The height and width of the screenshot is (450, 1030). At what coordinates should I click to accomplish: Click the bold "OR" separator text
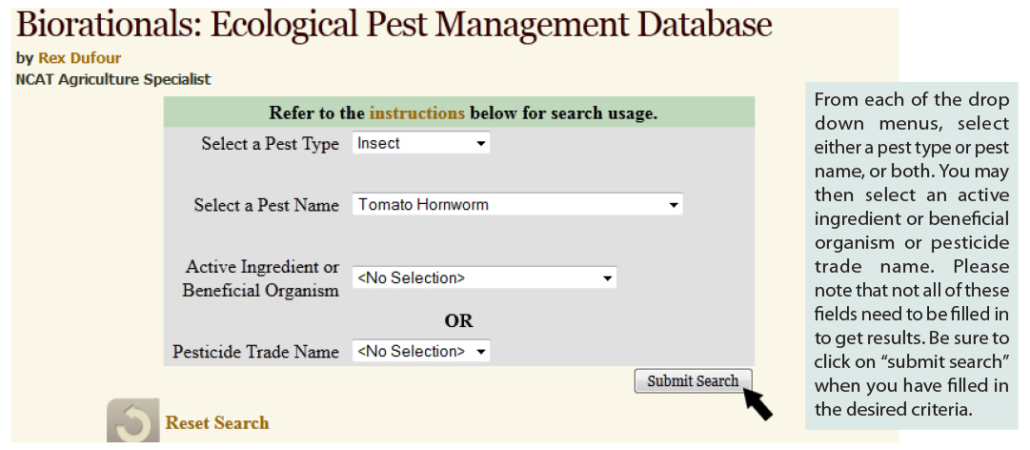459,321
